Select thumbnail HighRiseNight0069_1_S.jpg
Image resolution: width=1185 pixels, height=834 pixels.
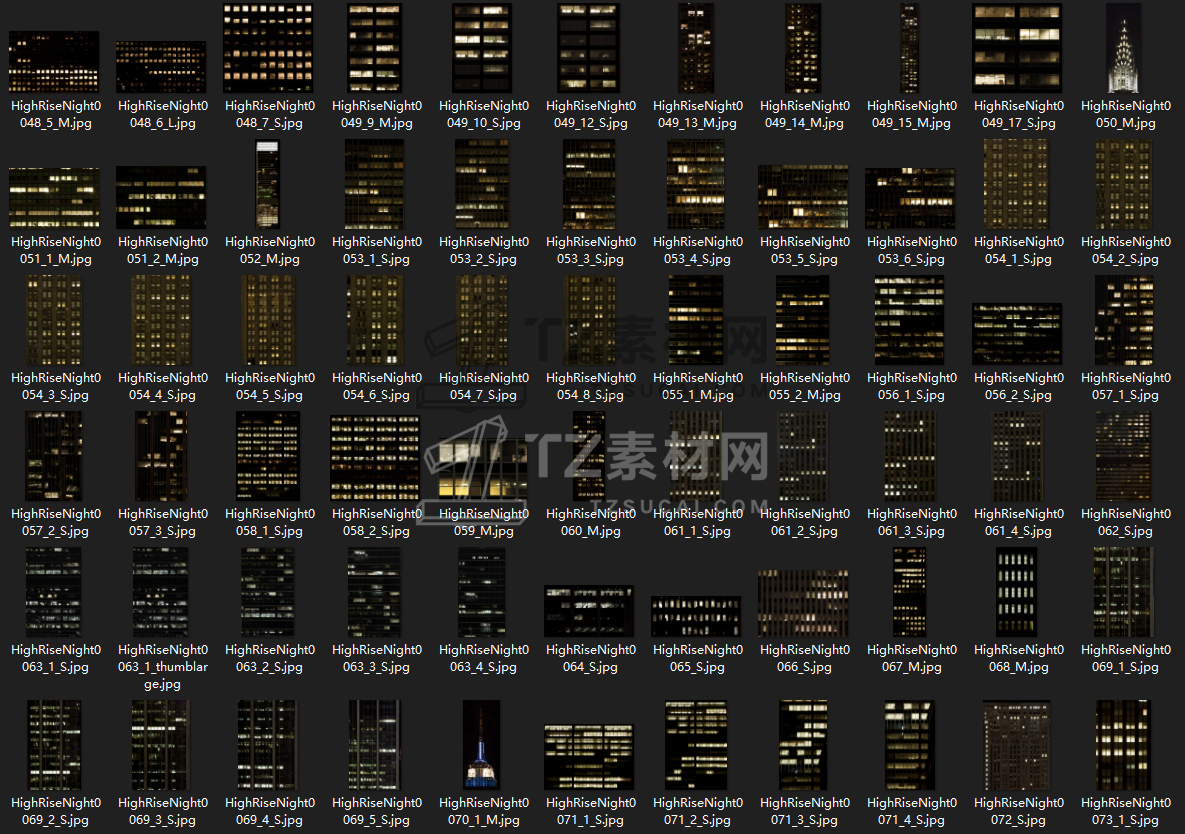(x=1124, y=592)
